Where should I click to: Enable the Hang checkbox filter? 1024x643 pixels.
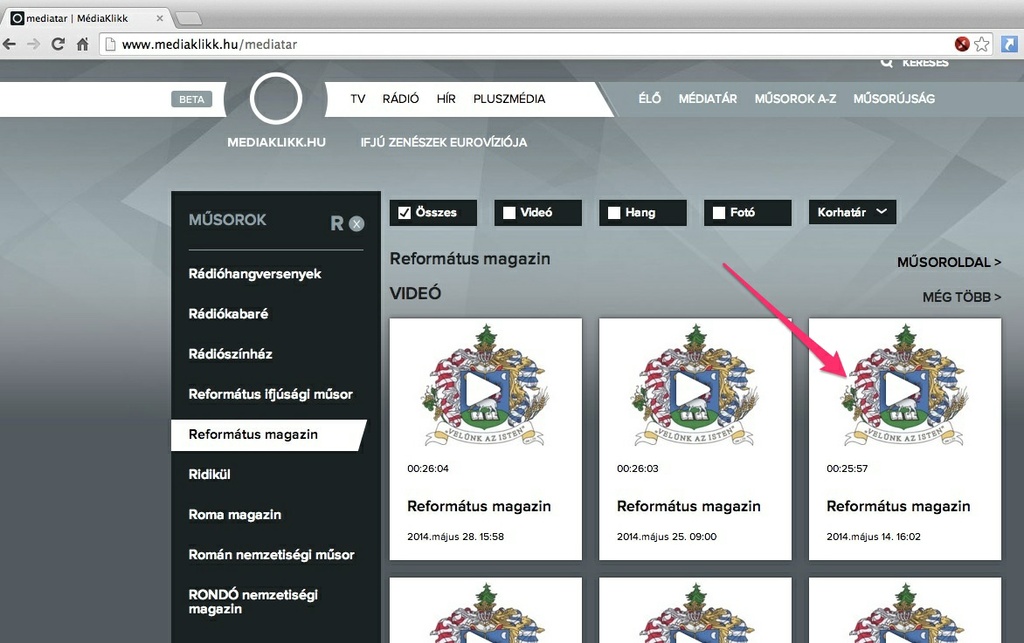coord(614,213)
